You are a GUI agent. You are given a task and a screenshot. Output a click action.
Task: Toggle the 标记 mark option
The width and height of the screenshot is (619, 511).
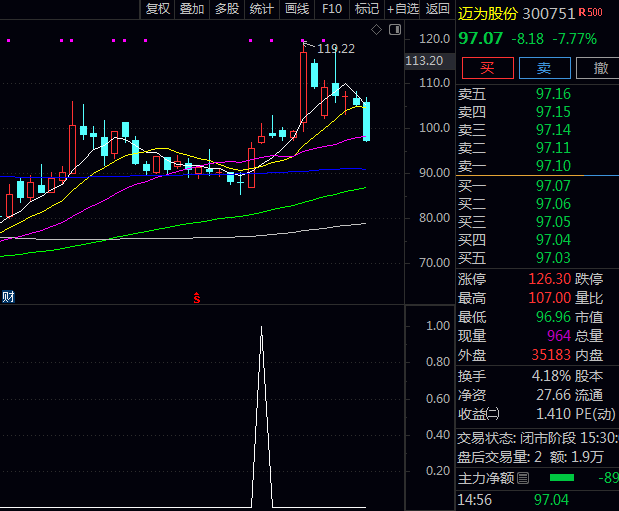coord(367,9)
